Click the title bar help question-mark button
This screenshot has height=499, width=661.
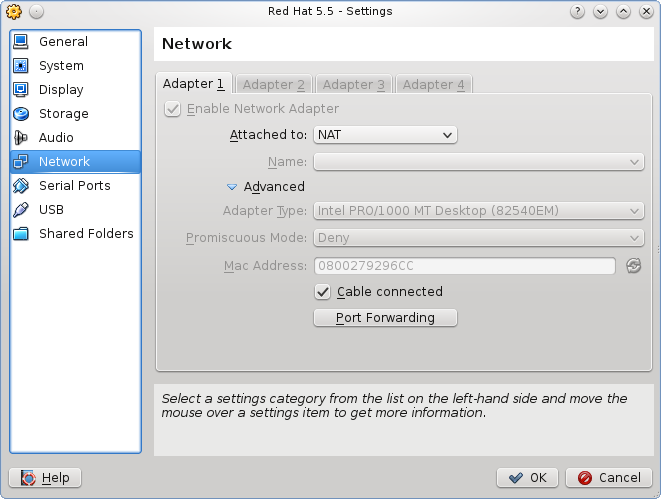577,11
